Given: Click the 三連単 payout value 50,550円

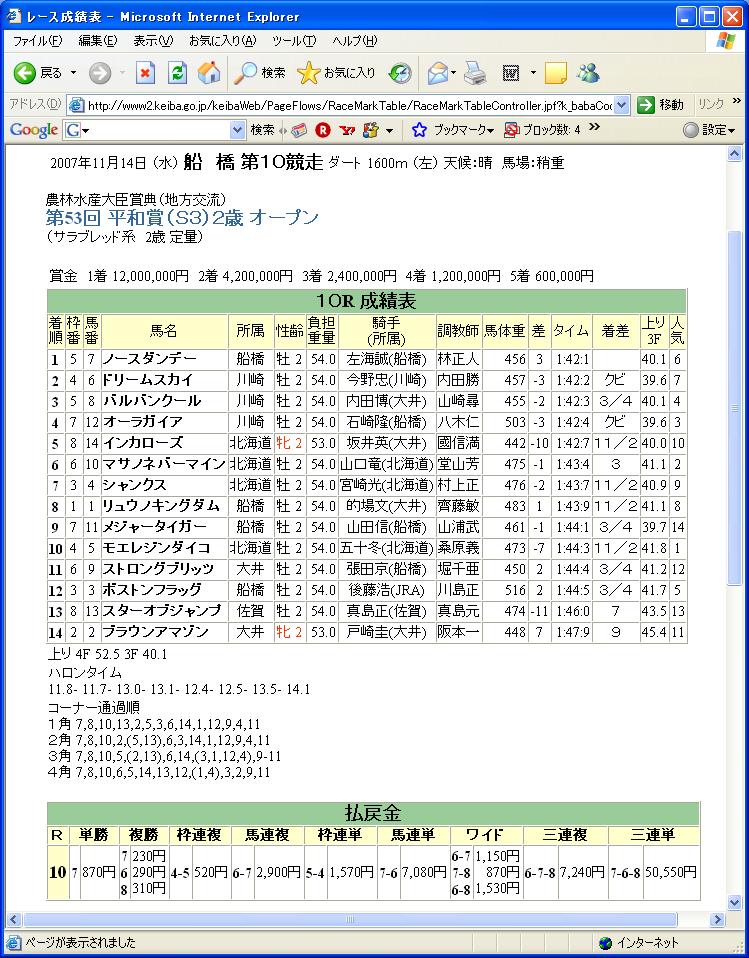Looking at the screenshot, I should (670, 872).
